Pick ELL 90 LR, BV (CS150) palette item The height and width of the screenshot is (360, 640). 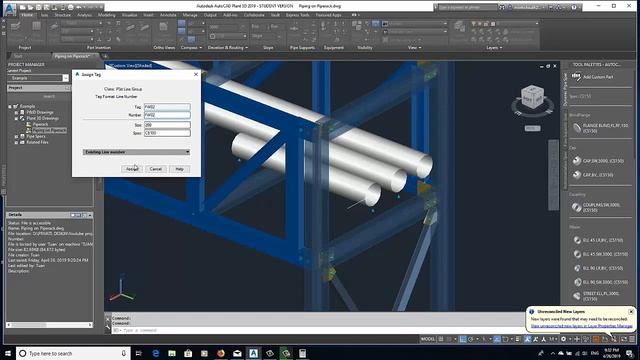(599, 268)
